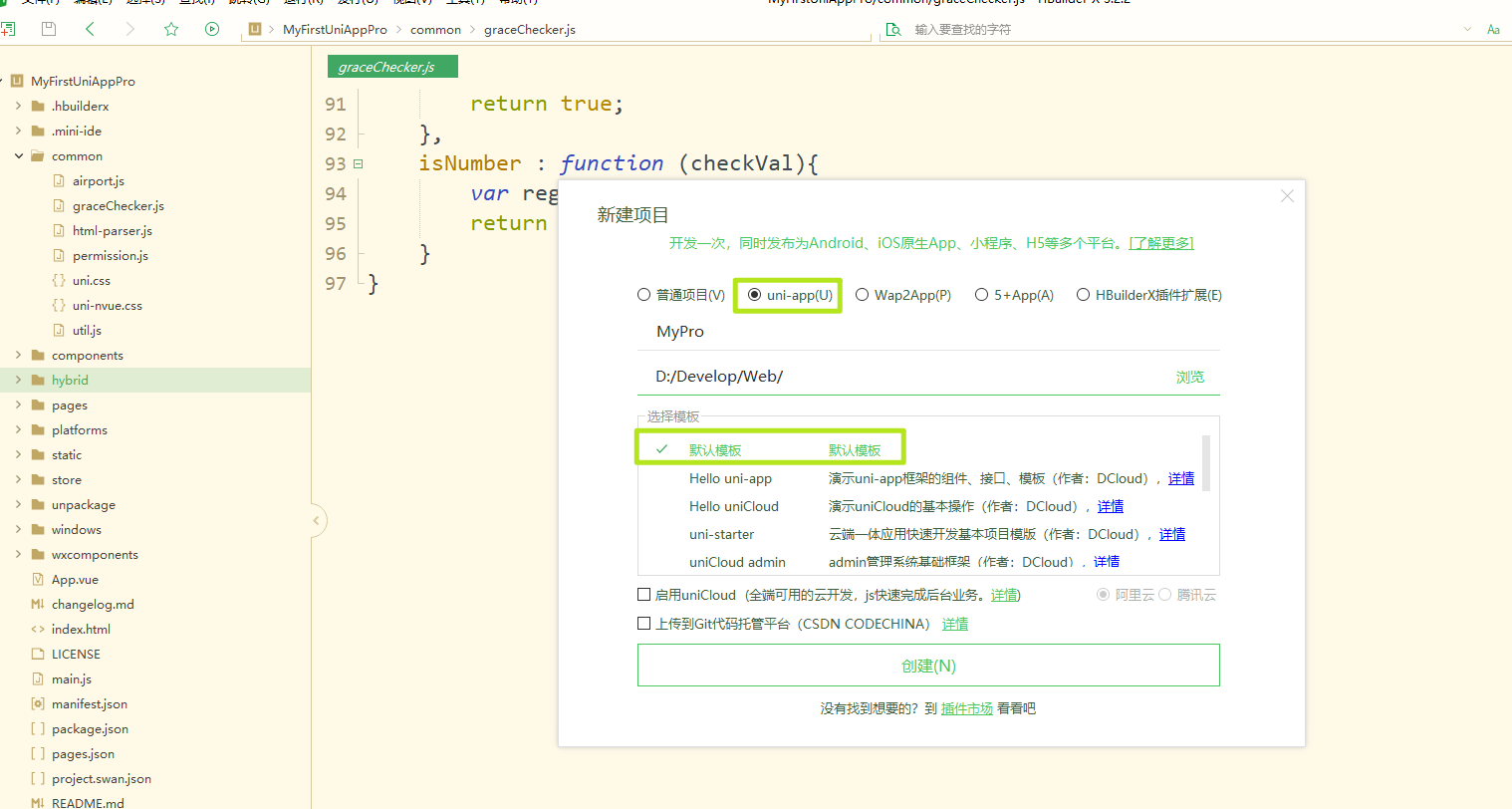Select the uniCloud admin template row
This screenshot has width=1512, height=809.
(x=918, y=562)
